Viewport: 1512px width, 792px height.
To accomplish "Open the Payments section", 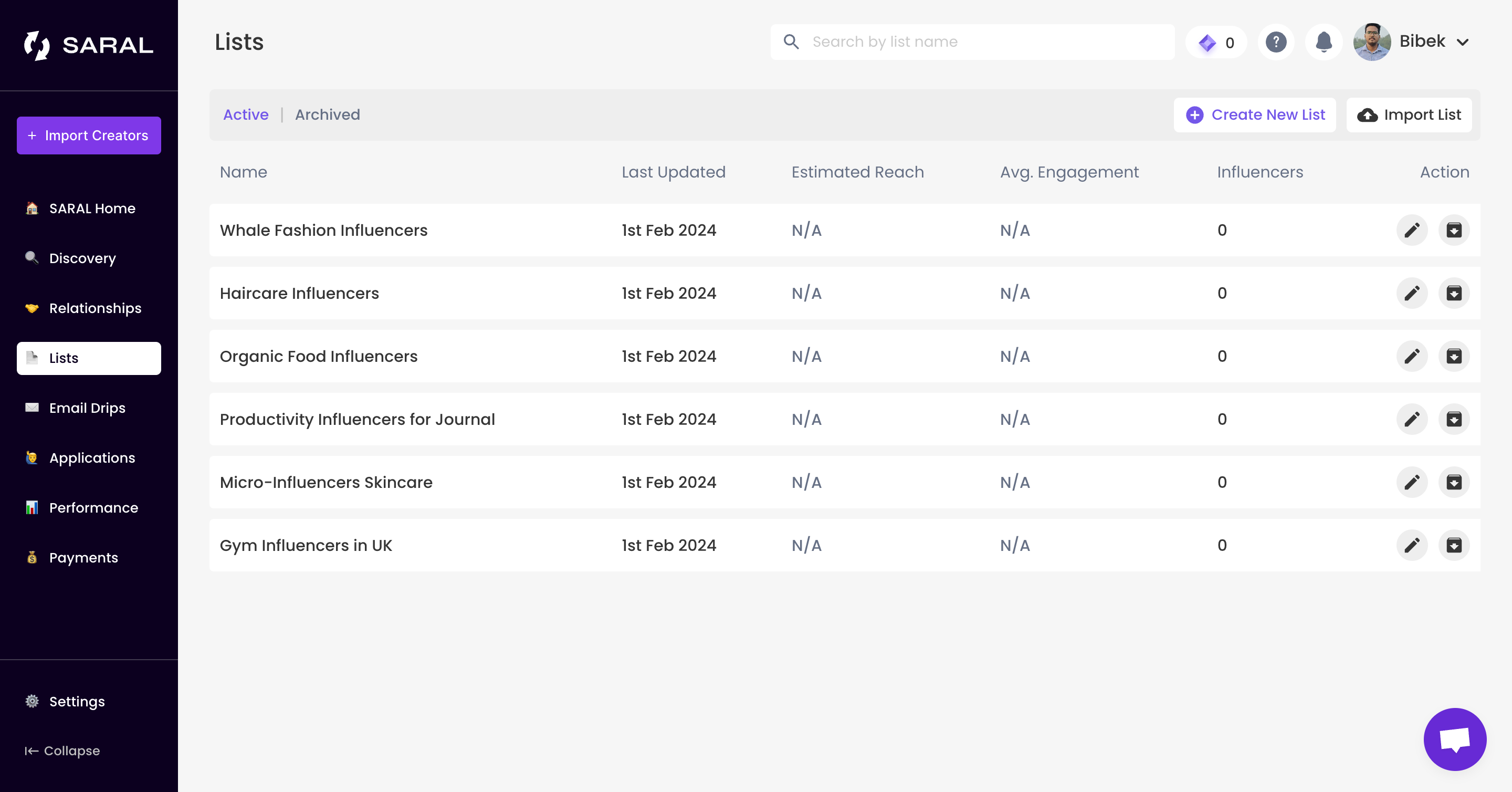I will click(83, 557).
